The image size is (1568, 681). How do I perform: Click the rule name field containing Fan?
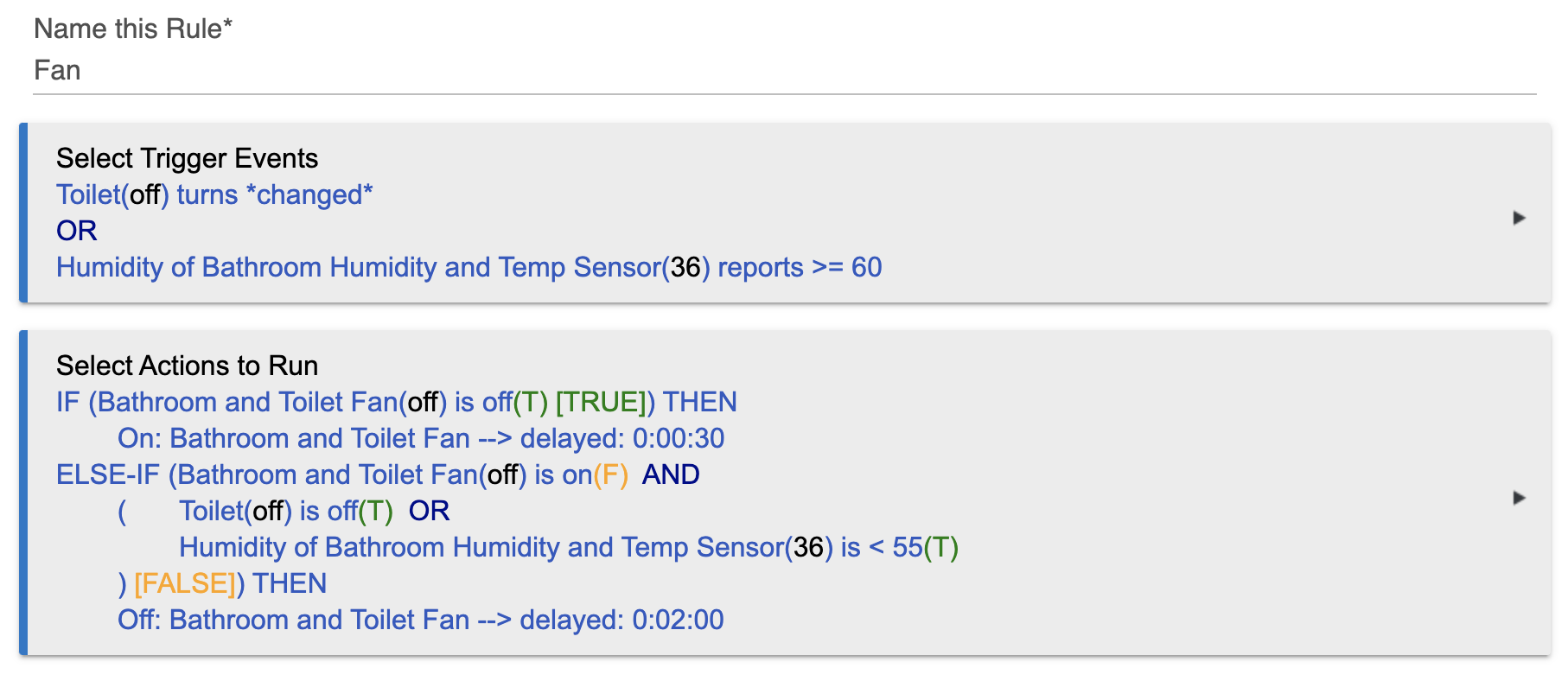point(784,71)
